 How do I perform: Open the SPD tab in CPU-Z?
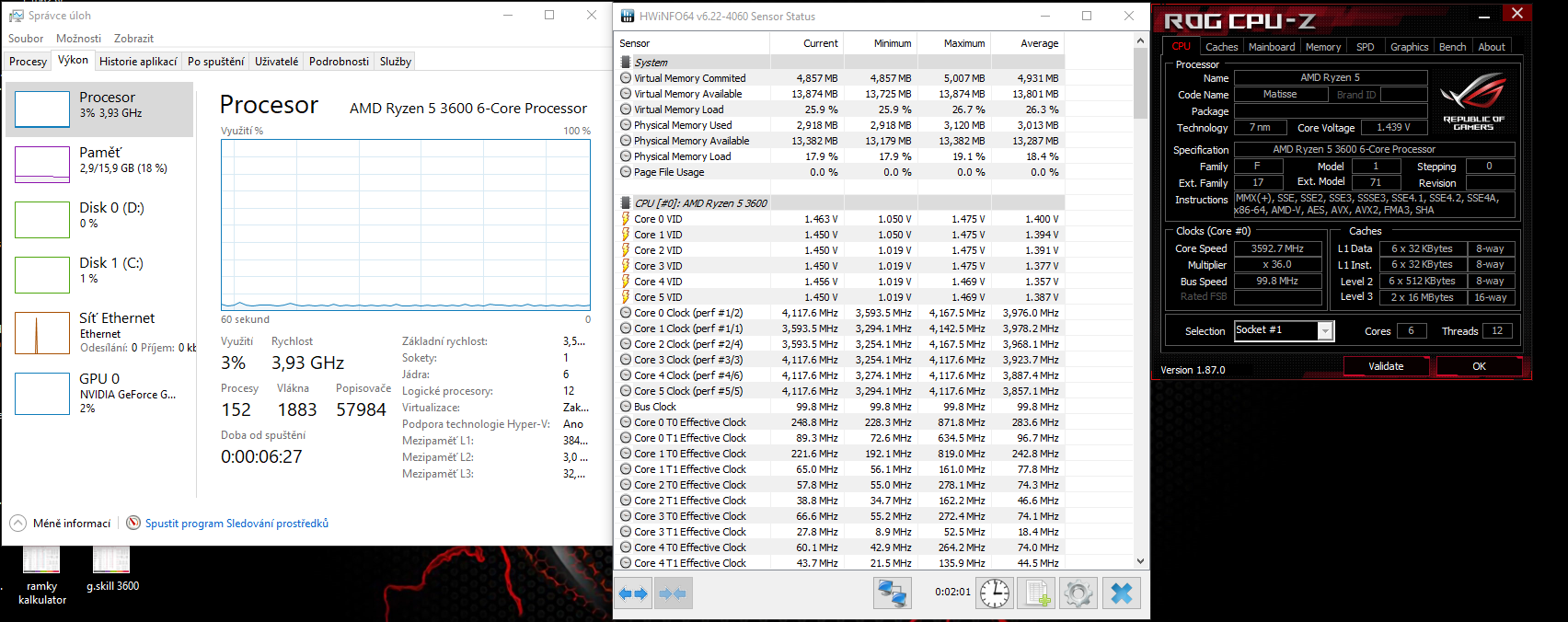1366,47
